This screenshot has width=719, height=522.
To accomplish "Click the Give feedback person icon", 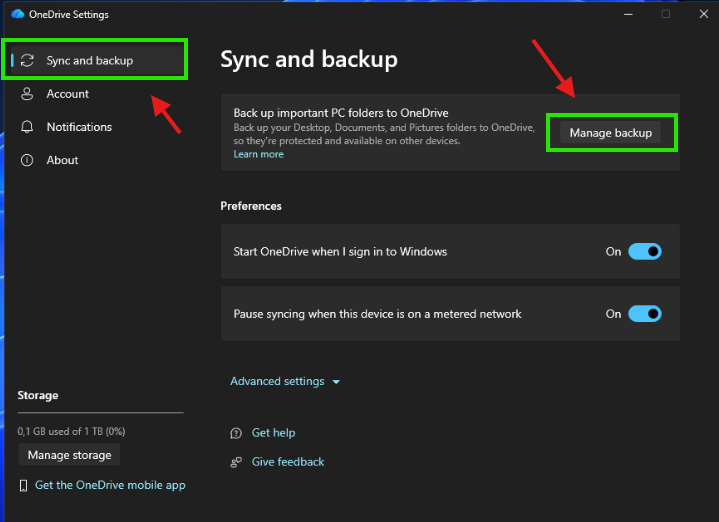I will pos(236,462).
